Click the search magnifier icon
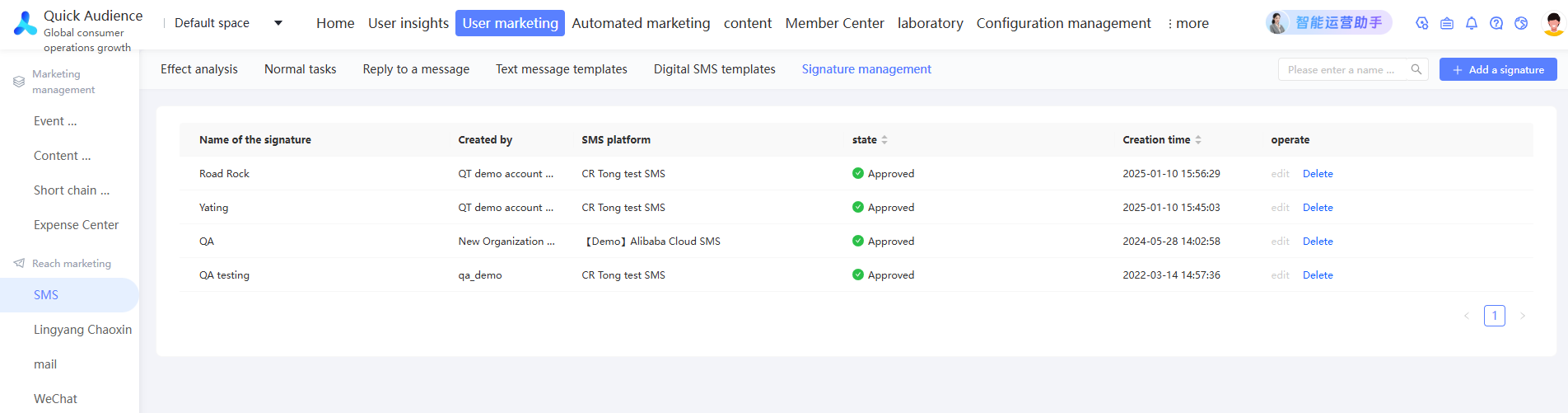 point(1416,69)
